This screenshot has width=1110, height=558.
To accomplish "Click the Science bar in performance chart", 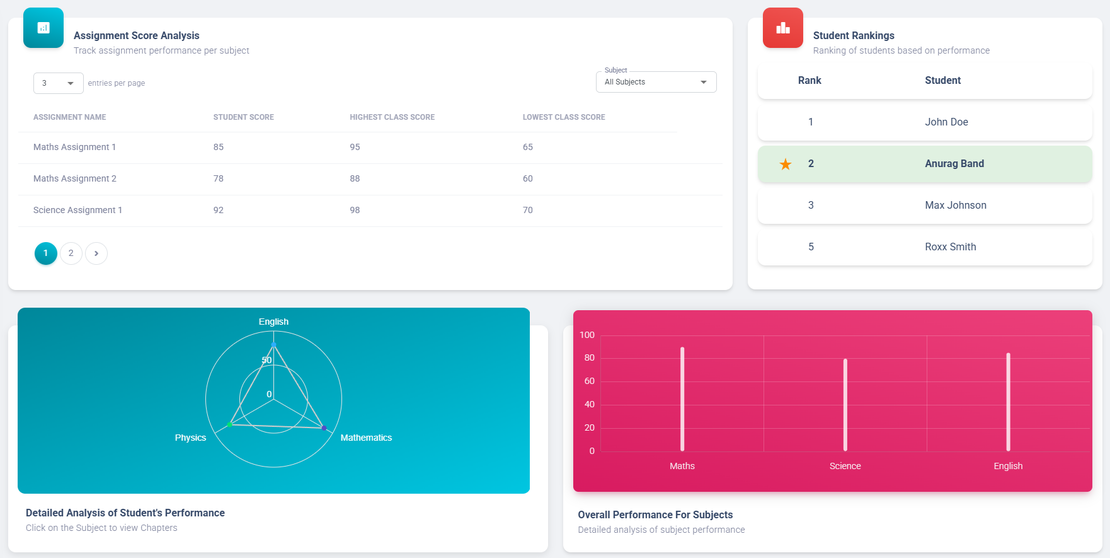I will [x=845, y=405].
